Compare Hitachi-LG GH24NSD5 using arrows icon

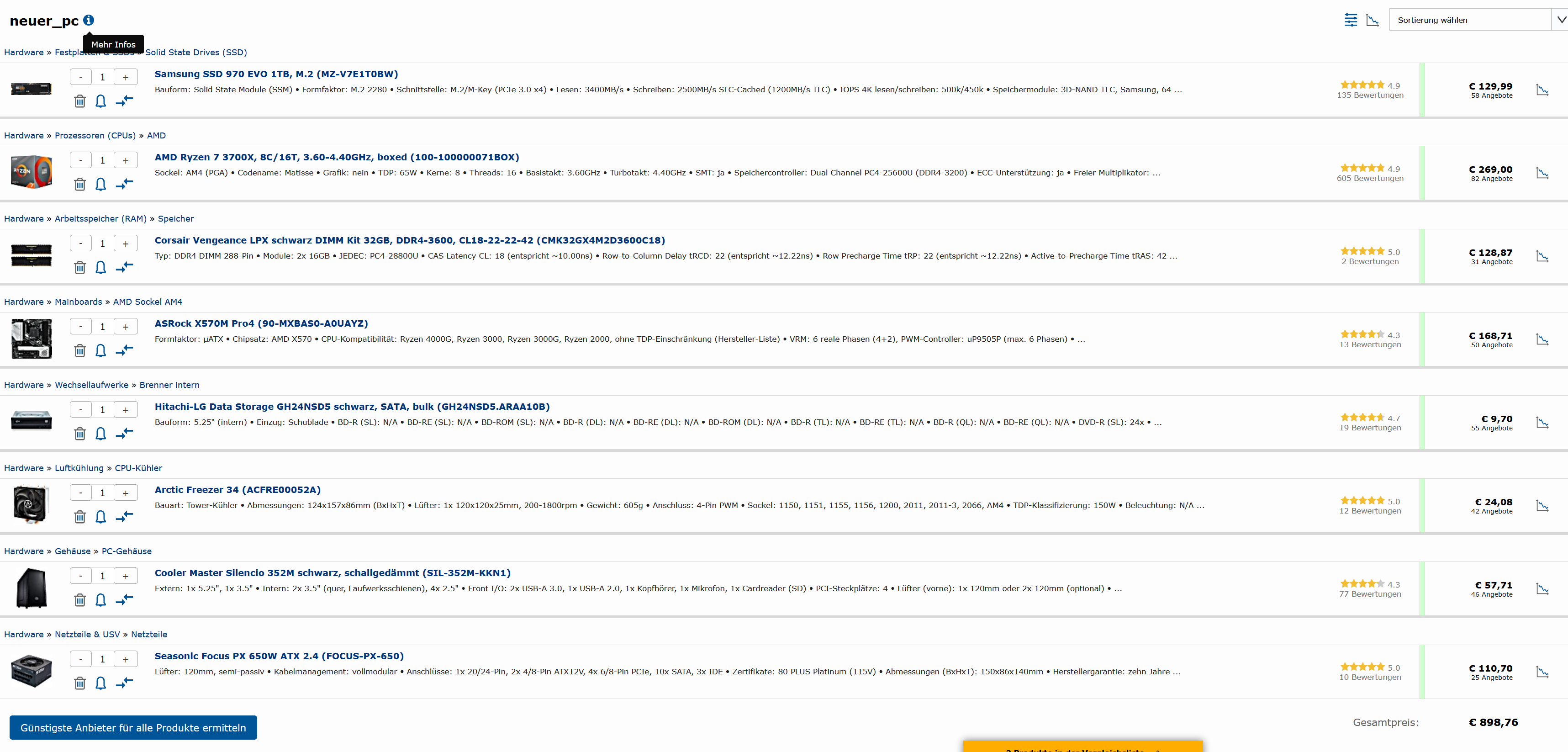pyautogui.click(x=124, y=433)
